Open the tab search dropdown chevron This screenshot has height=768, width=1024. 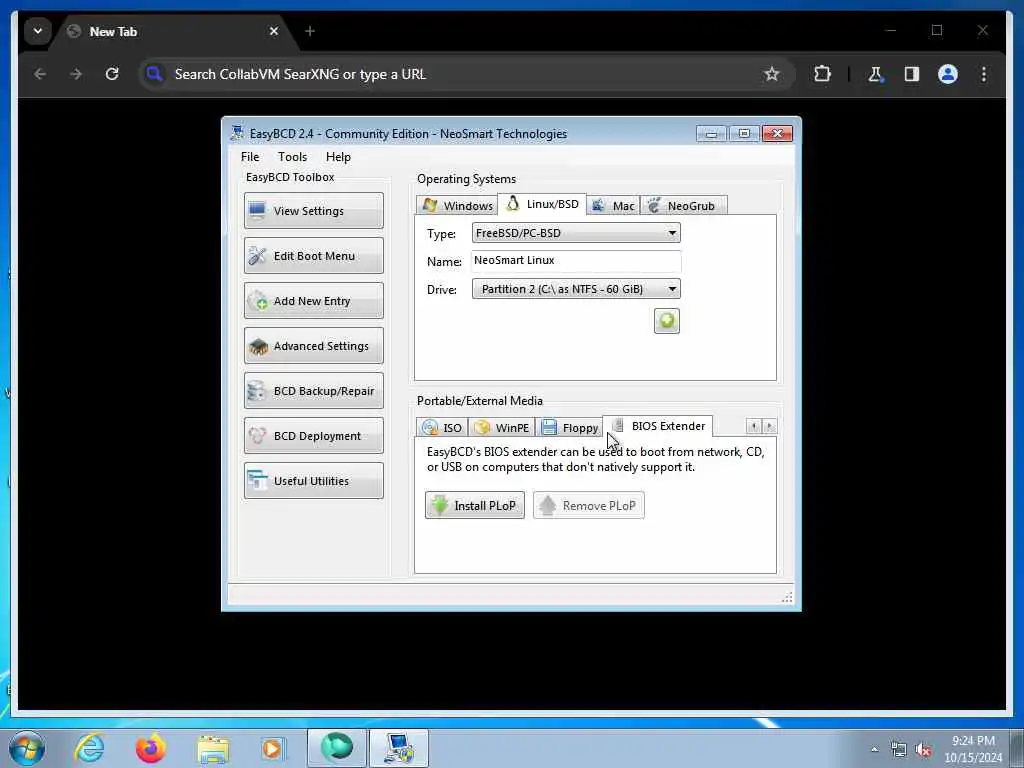tap(38, 31)
